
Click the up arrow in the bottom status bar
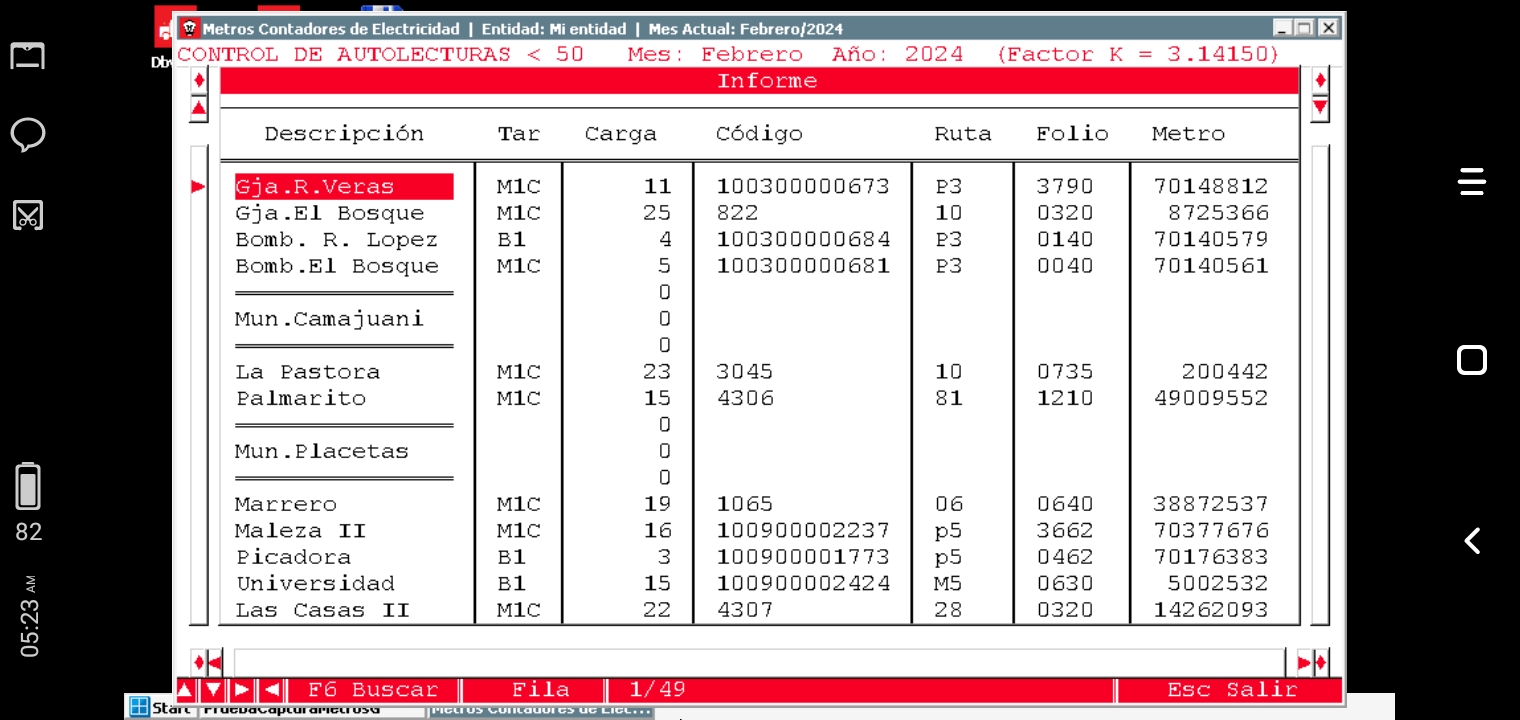[x=186, y=690]
